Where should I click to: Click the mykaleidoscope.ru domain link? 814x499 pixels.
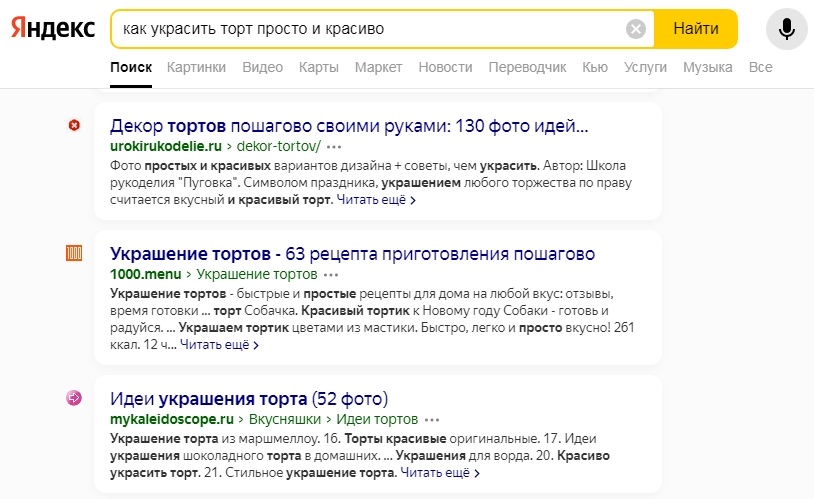click(x=172, y=419)
